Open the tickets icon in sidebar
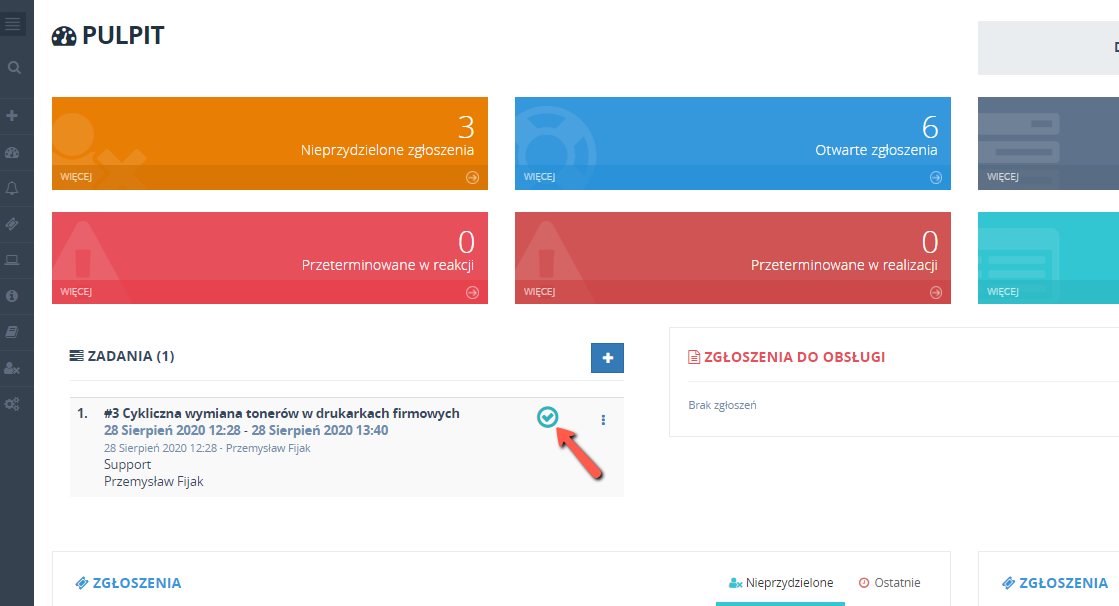 click(x=13, y=224)
